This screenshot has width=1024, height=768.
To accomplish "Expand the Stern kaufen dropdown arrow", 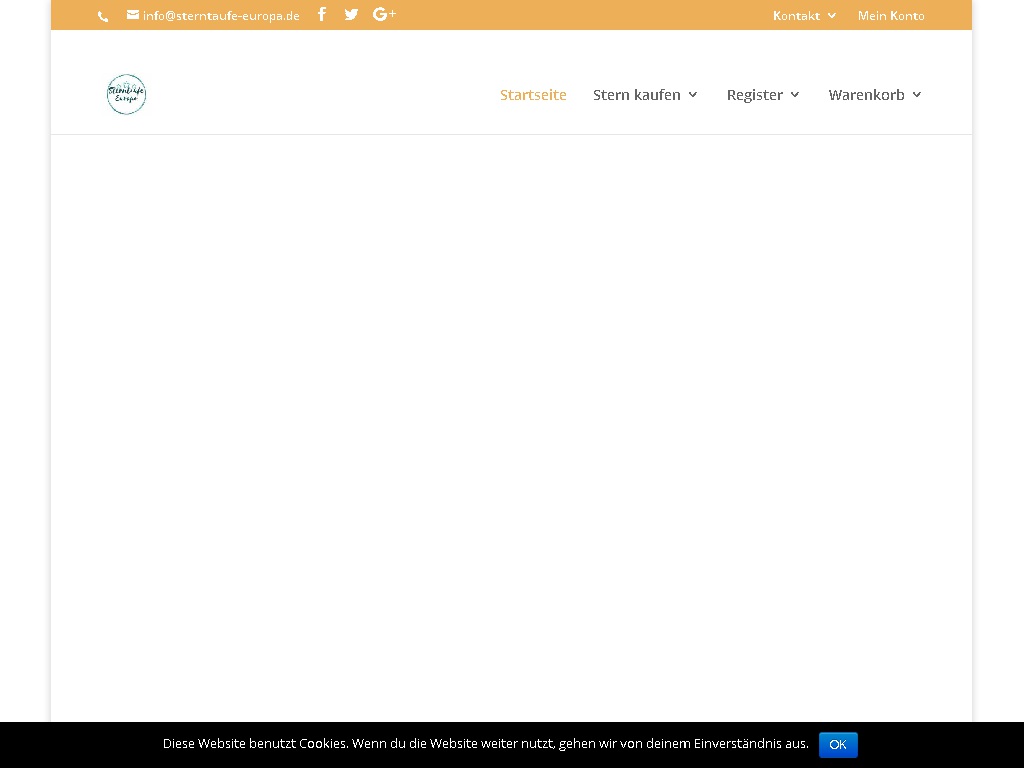I will (693, 94).
